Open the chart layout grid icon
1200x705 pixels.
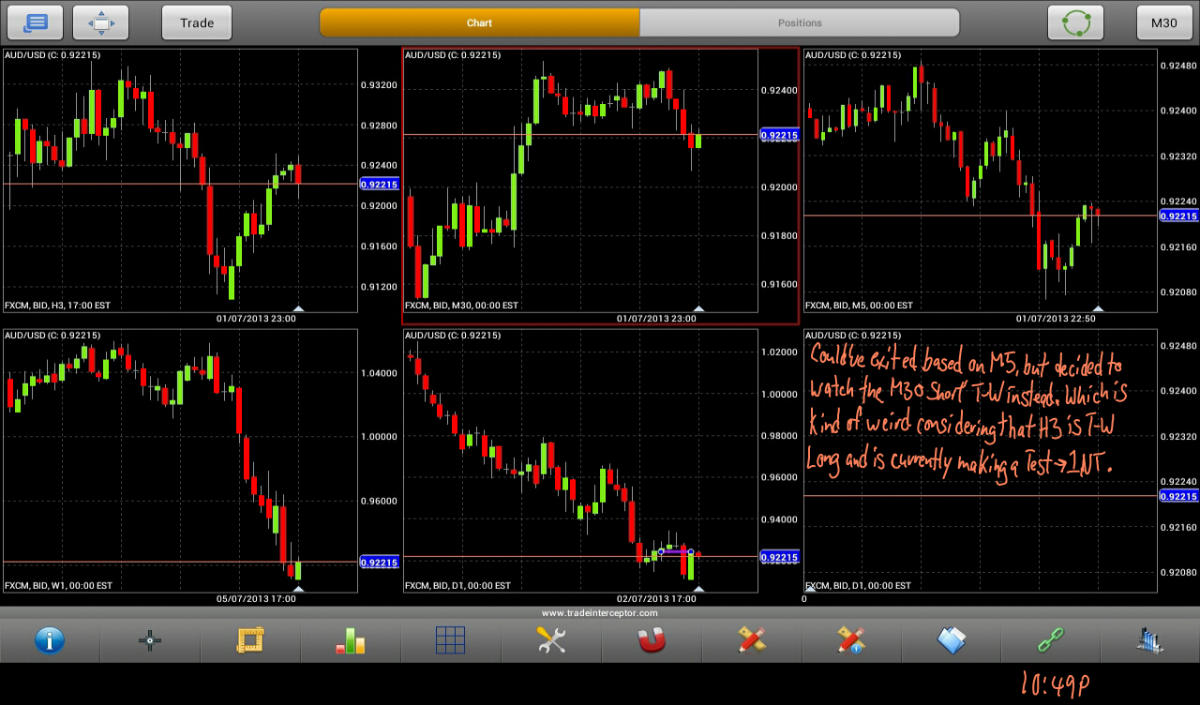coord(450,640)
